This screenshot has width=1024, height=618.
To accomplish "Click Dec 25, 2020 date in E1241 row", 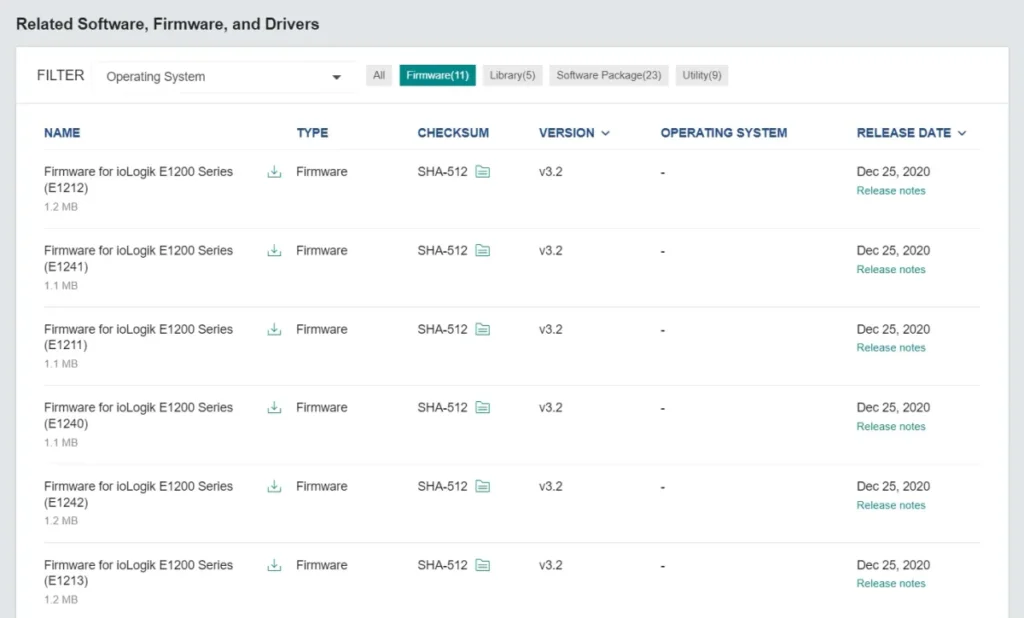I will pyautogui.click(x=893, y=251).
